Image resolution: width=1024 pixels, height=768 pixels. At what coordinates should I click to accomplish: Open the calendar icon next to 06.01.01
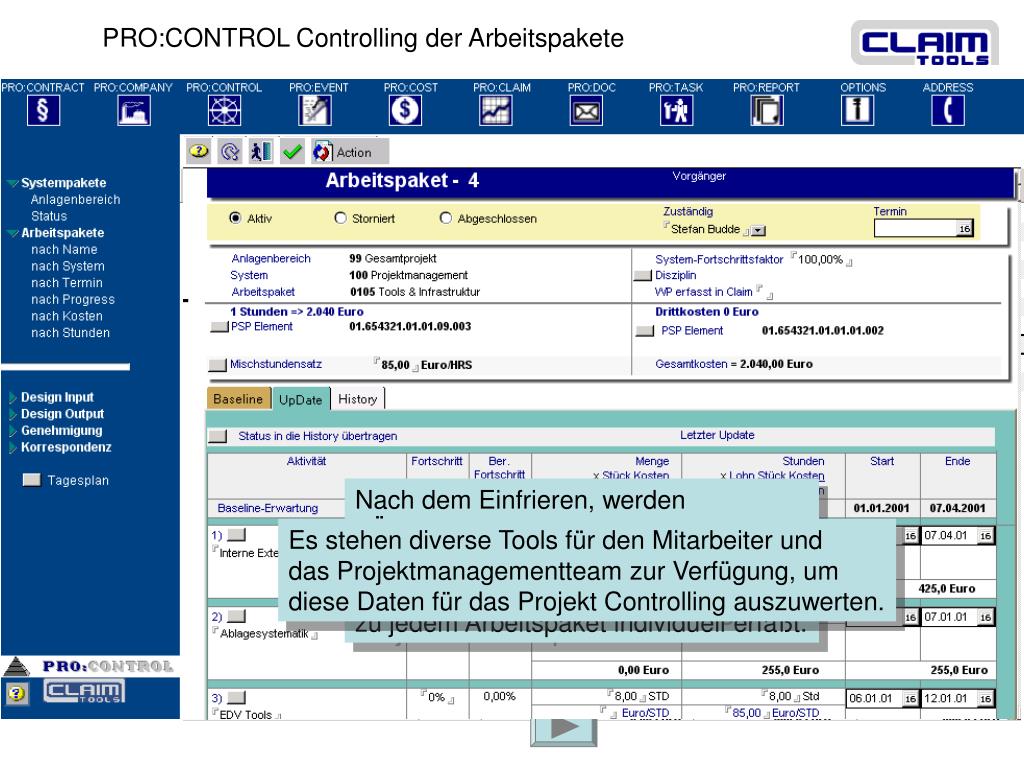coord(910,699)
